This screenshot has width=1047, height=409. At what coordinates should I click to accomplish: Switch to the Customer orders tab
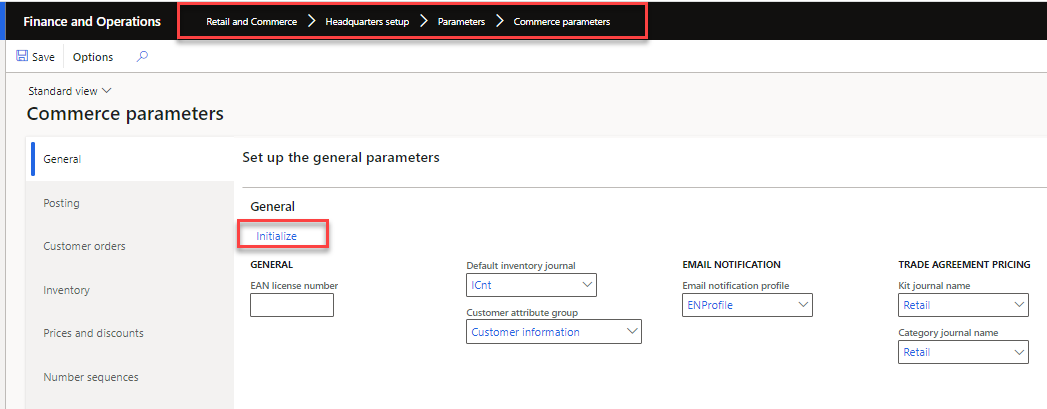tap(130, 246)
